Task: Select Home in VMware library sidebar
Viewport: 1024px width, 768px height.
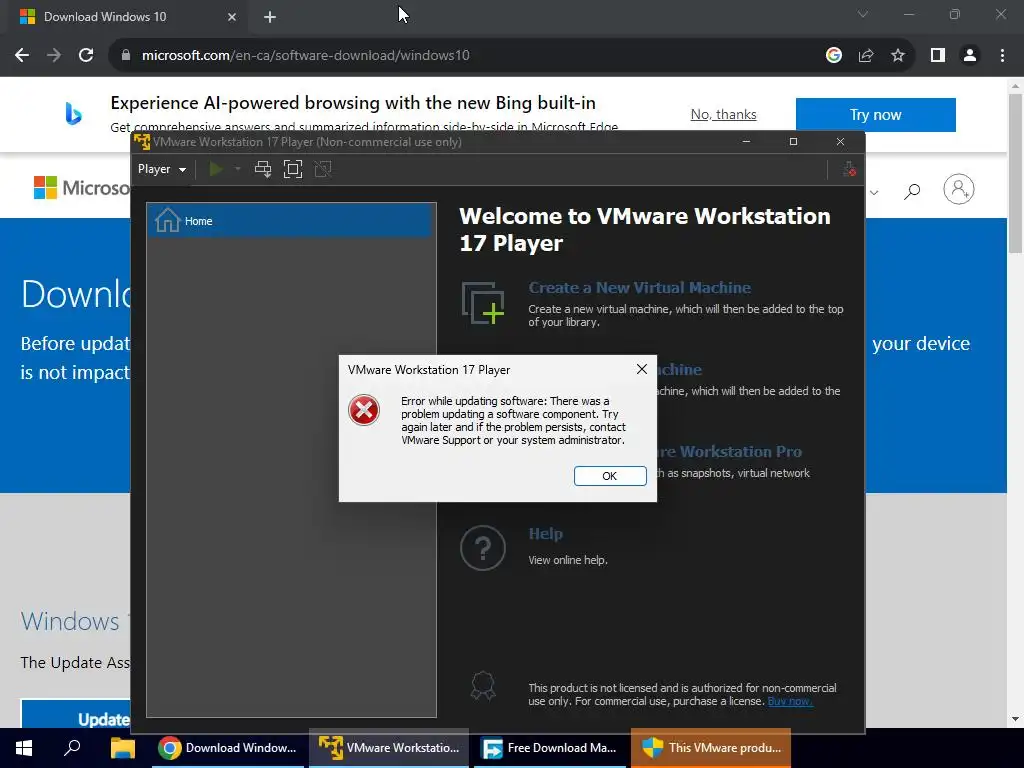Action: 291,221
